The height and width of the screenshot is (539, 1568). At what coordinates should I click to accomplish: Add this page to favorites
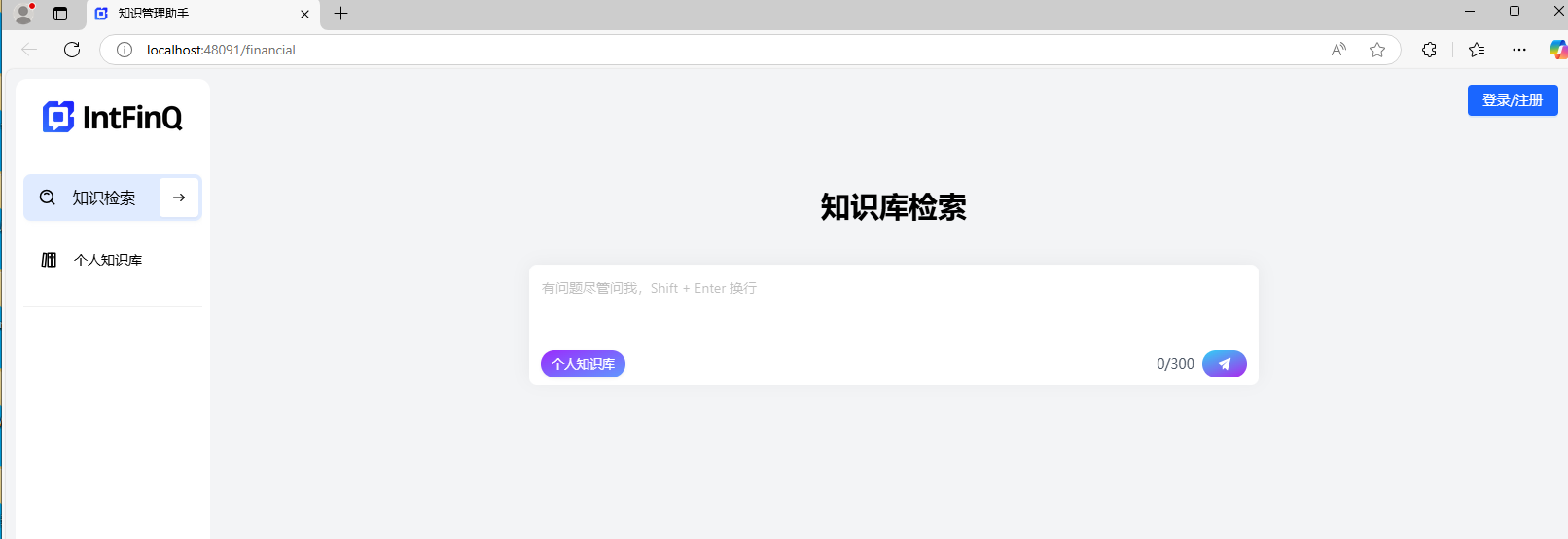coord(1377,50)
